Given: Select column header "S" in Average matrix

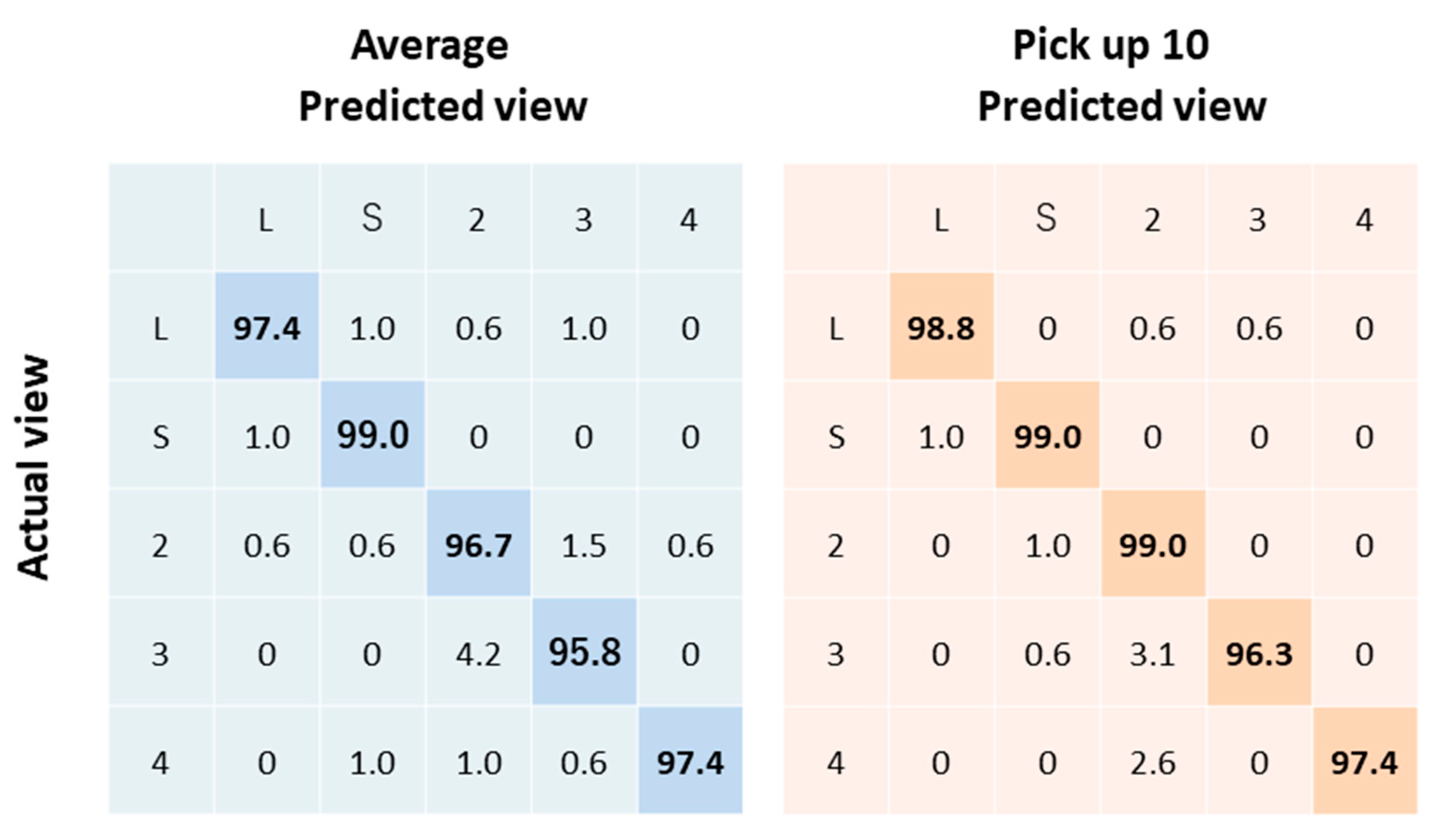Looking at the screenshot, I should pos(372,219).
